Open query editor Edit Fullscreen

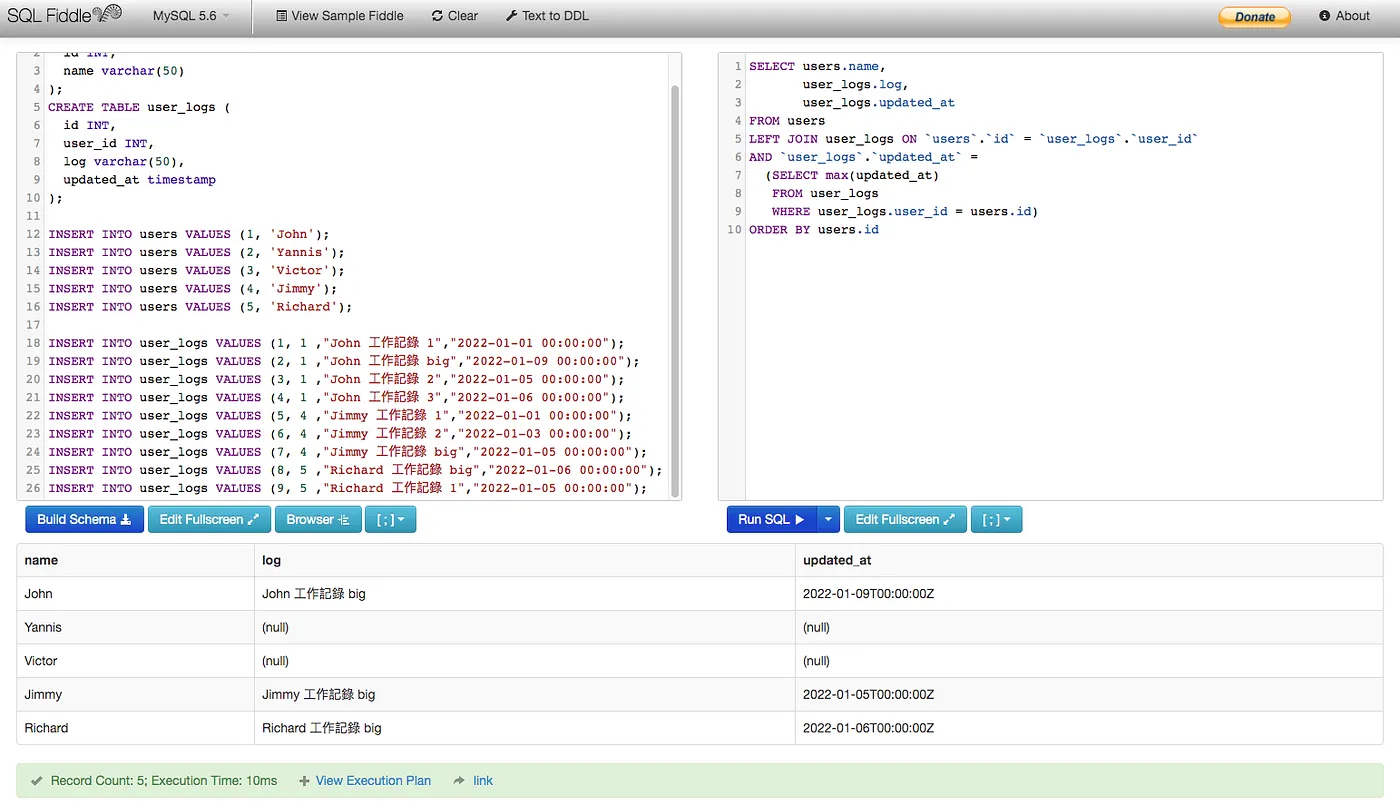[905, 519]
